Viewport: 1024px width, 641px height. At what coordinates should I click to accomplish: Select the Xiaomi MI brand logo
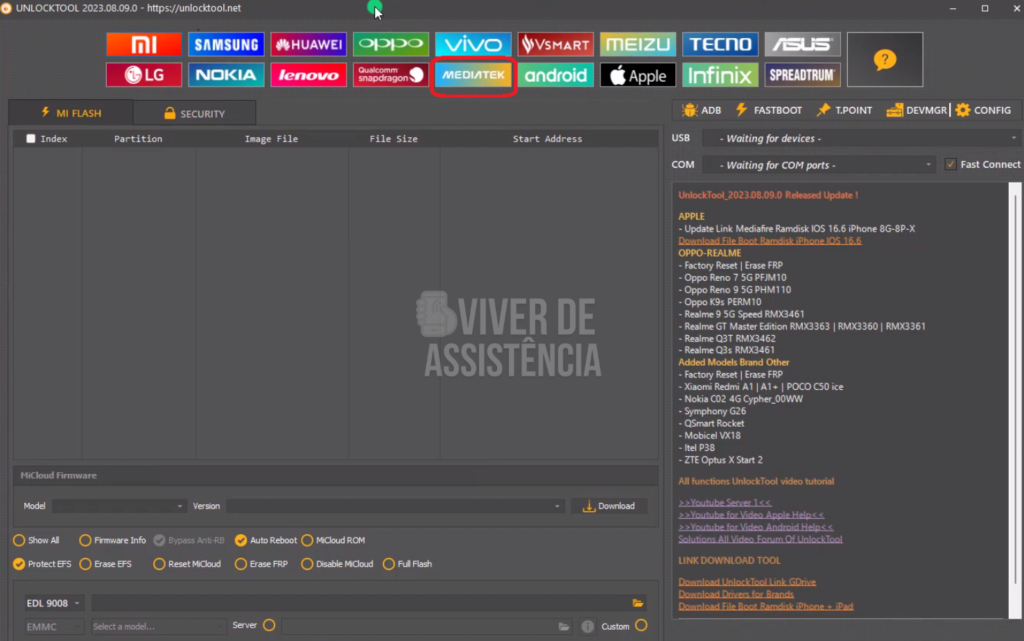(x=144, y=44)
